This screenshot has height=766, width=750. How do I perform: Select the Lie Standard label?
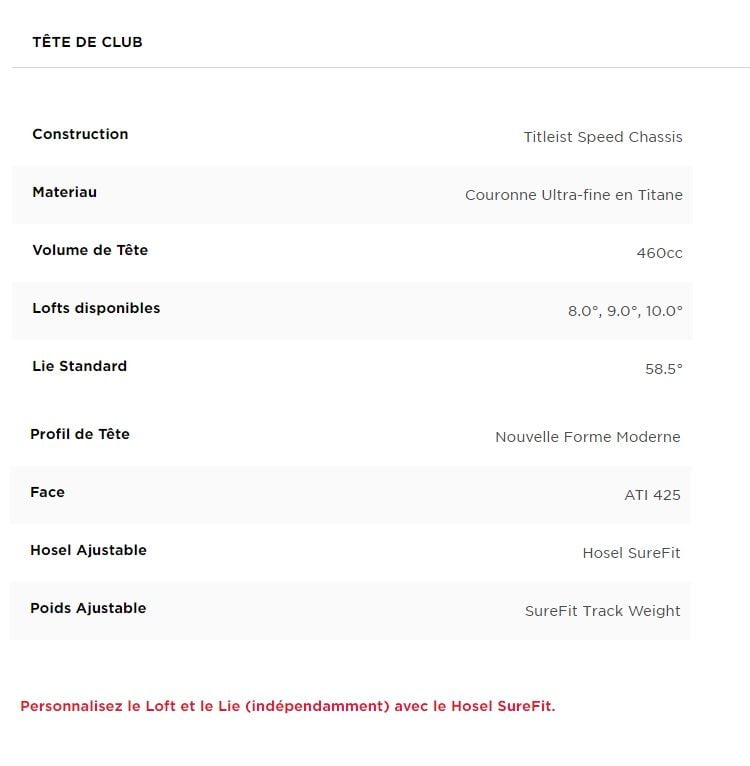80,366
